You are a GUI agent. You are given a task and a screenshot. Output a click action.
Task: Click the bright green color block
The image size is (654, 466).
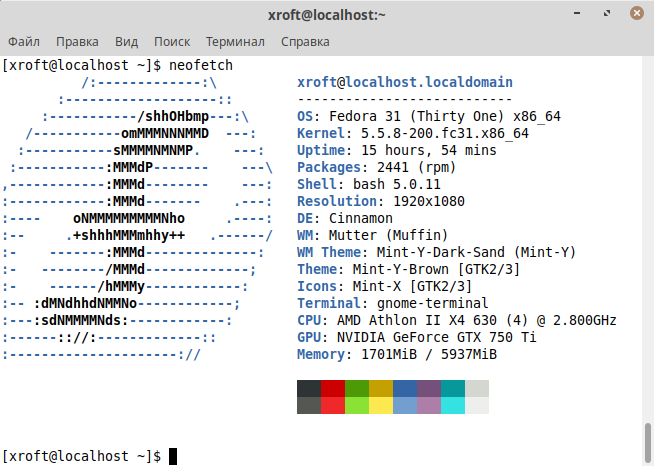357,406
